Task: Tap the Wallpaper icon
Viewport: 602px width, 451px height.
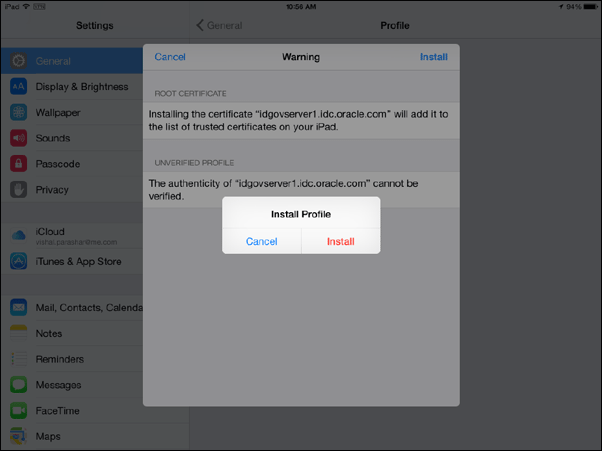Action: [18, 112]
